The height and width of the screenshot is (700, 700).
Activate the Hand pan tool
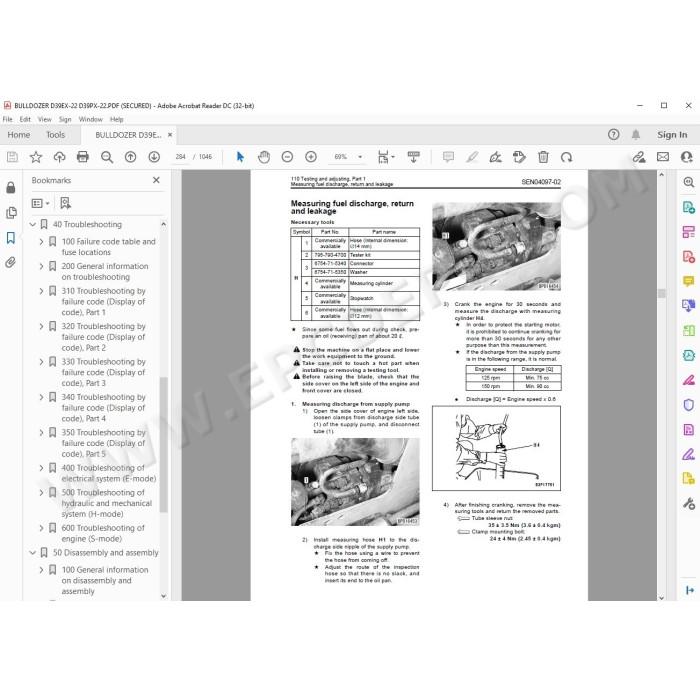coord(264,157)
